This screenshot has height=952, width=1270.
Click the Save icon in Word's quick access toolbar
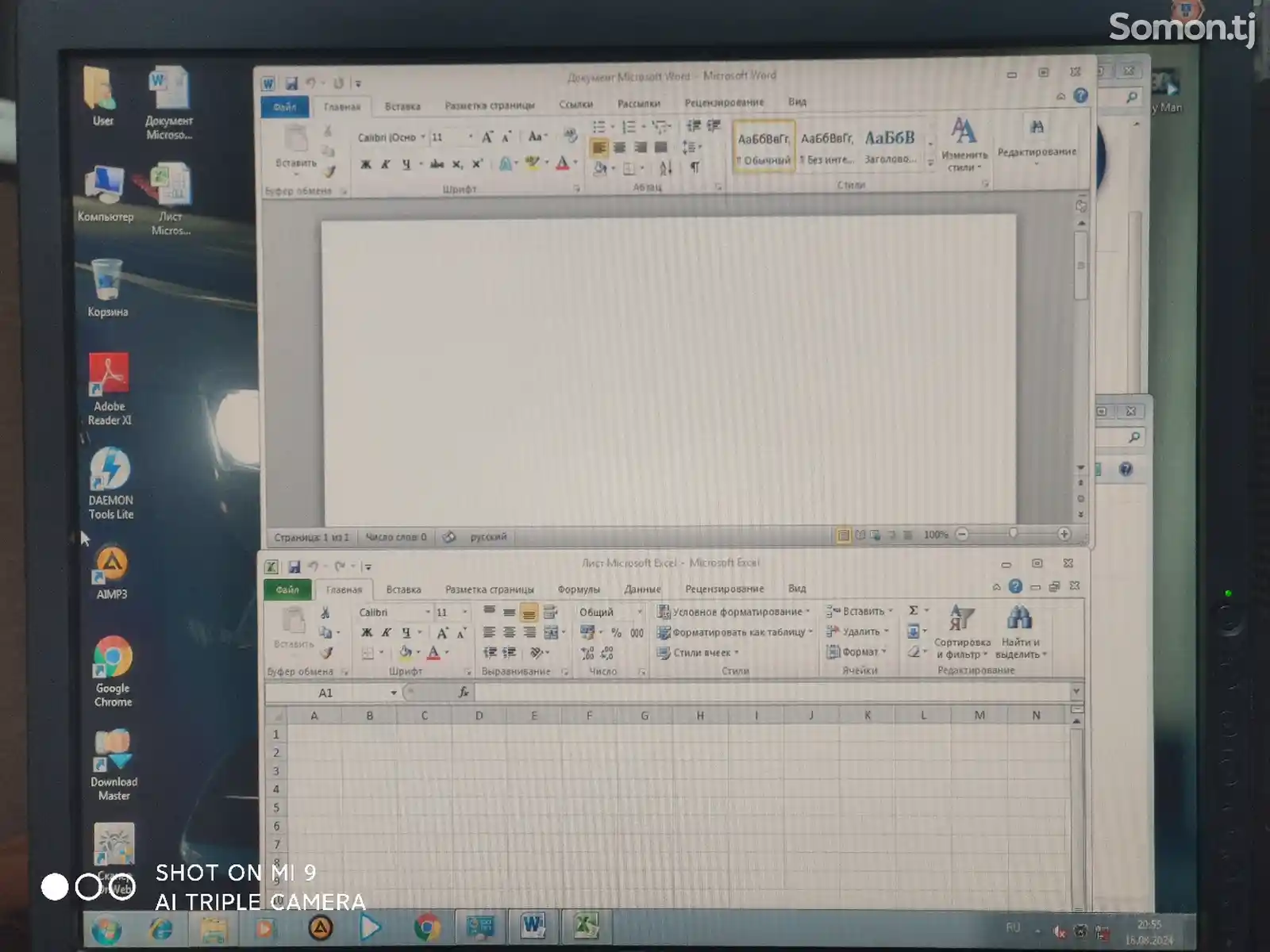291,83
